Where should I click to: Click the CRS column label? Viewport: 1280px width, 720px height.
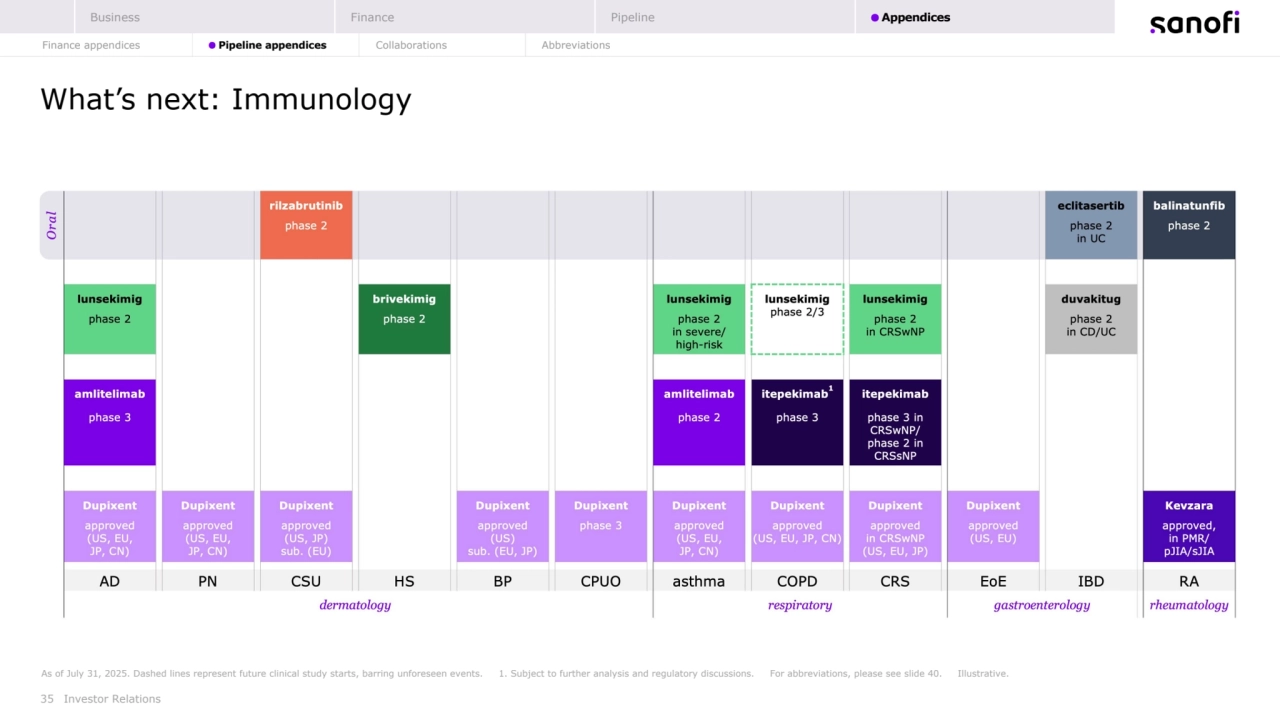click(x=895, y=581)
